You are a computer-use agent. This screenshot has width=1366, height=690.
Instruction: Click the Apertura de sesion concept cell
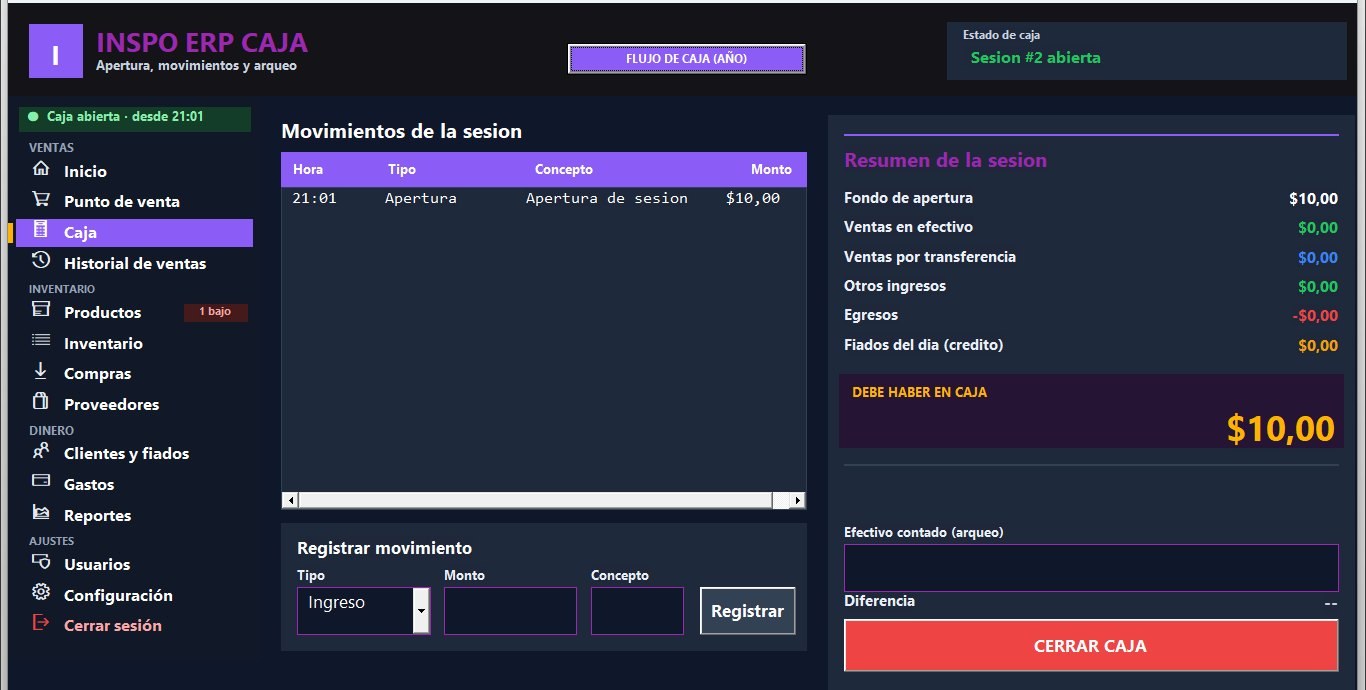pyautogui.click(x=607, y=198)
